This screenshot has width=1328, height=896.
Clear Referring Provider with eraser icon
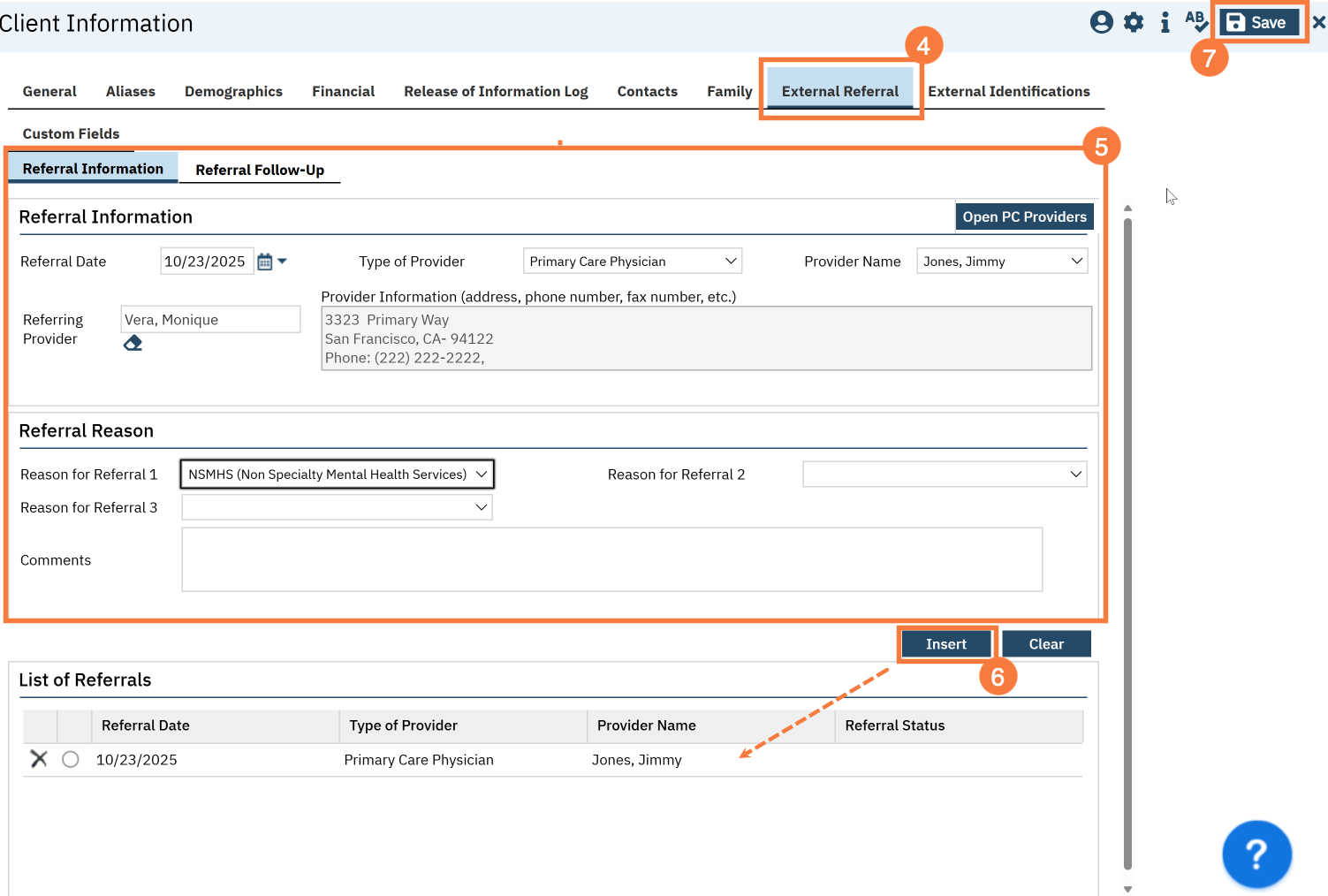[133, 343]
